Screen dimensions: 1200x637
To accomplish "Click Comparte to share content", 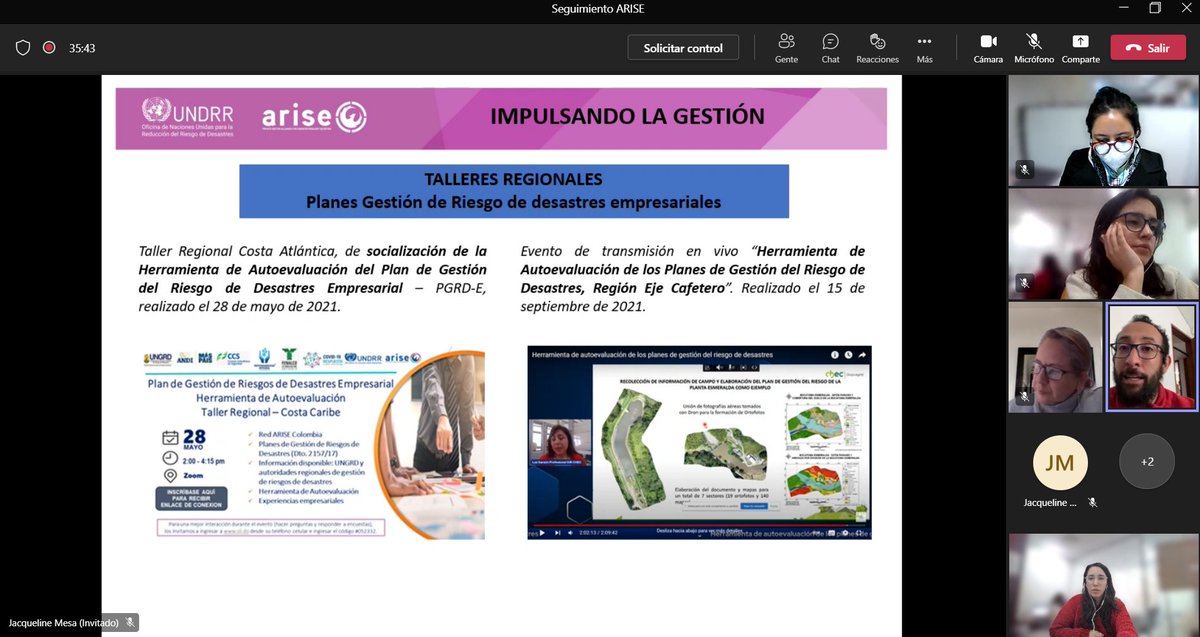I will 1080,47.
